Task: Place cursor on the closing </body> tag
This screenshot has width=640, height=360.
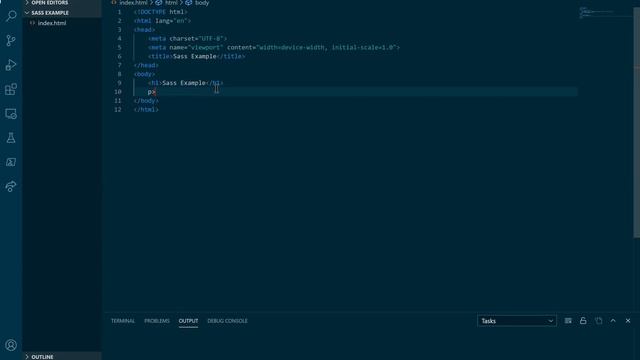Action: (146, 101)
